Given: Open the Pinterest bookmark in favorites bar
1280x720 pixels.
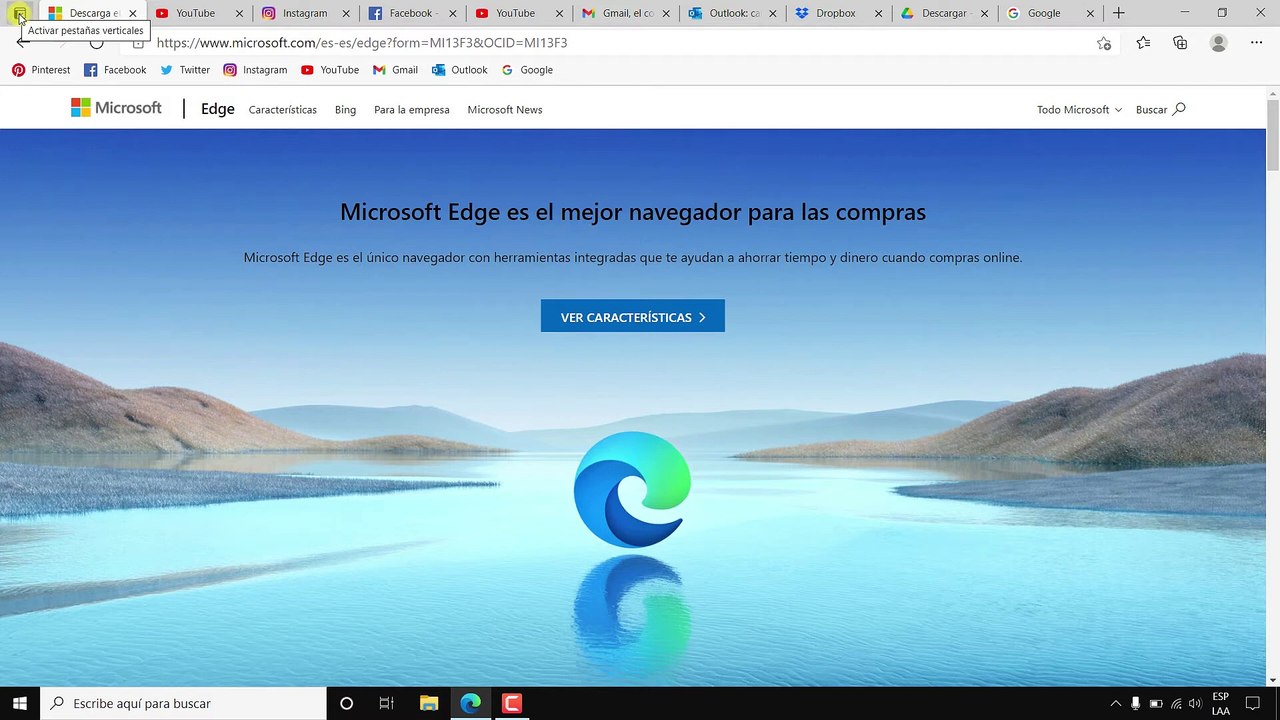Looking at the screenshot, I should pyautogui.click(x=41, y=70).
